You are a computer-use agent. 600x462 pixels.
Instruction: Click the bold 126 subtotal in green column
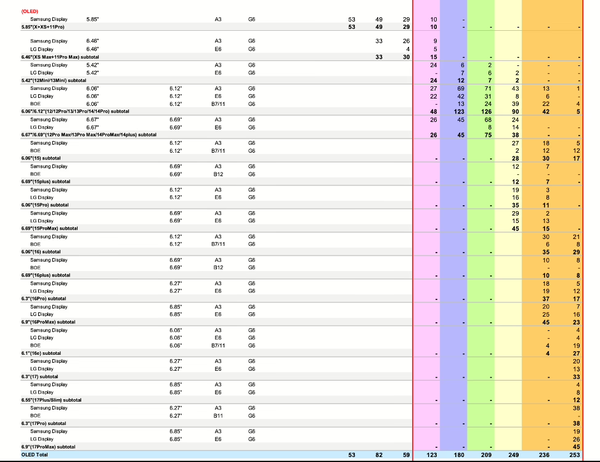[486, 112]
